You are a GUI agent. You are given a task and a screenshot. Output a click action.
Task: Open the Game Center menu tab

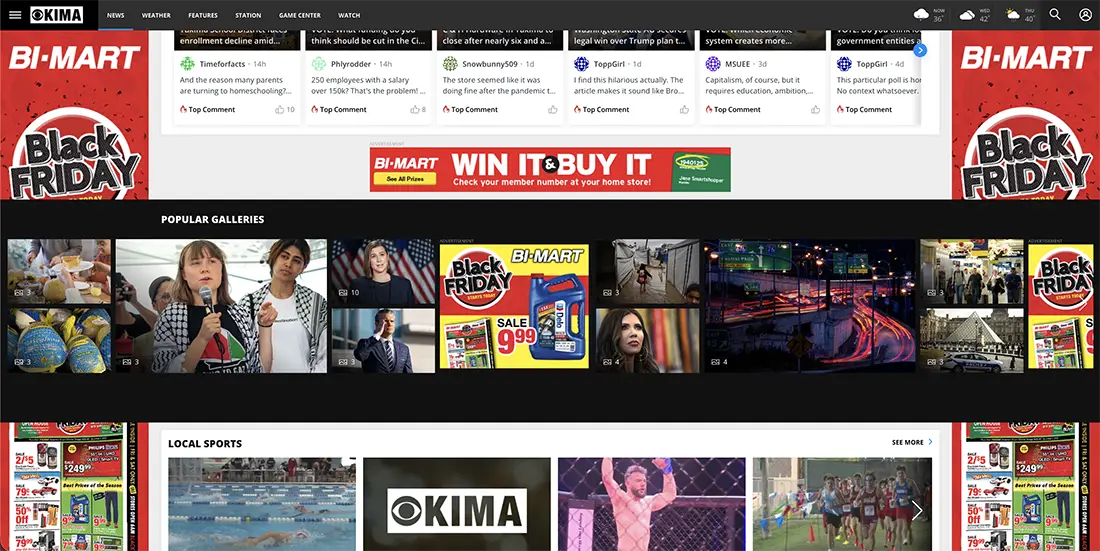point(300,15)
